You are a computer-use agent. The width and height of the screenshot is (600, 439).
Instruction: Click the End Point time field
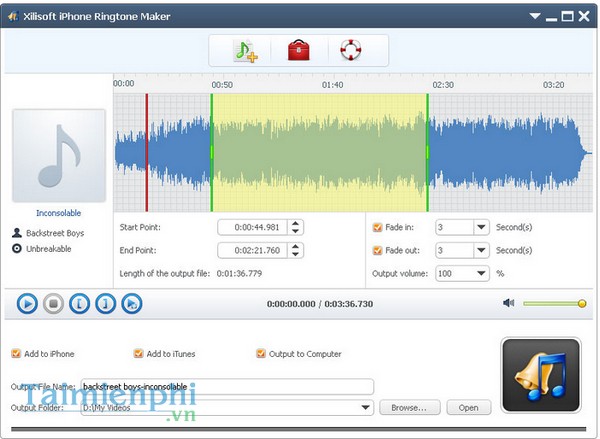(253, 250)
